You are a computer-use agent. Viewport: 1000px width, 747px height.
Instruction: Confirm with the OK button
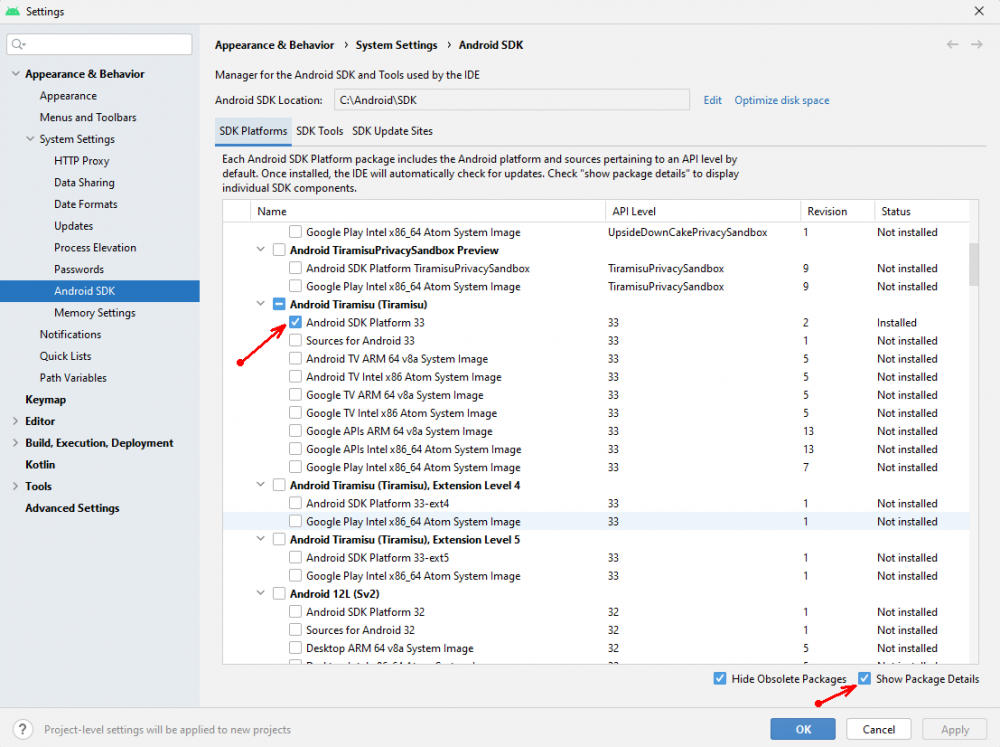click(x=803, y=729)
